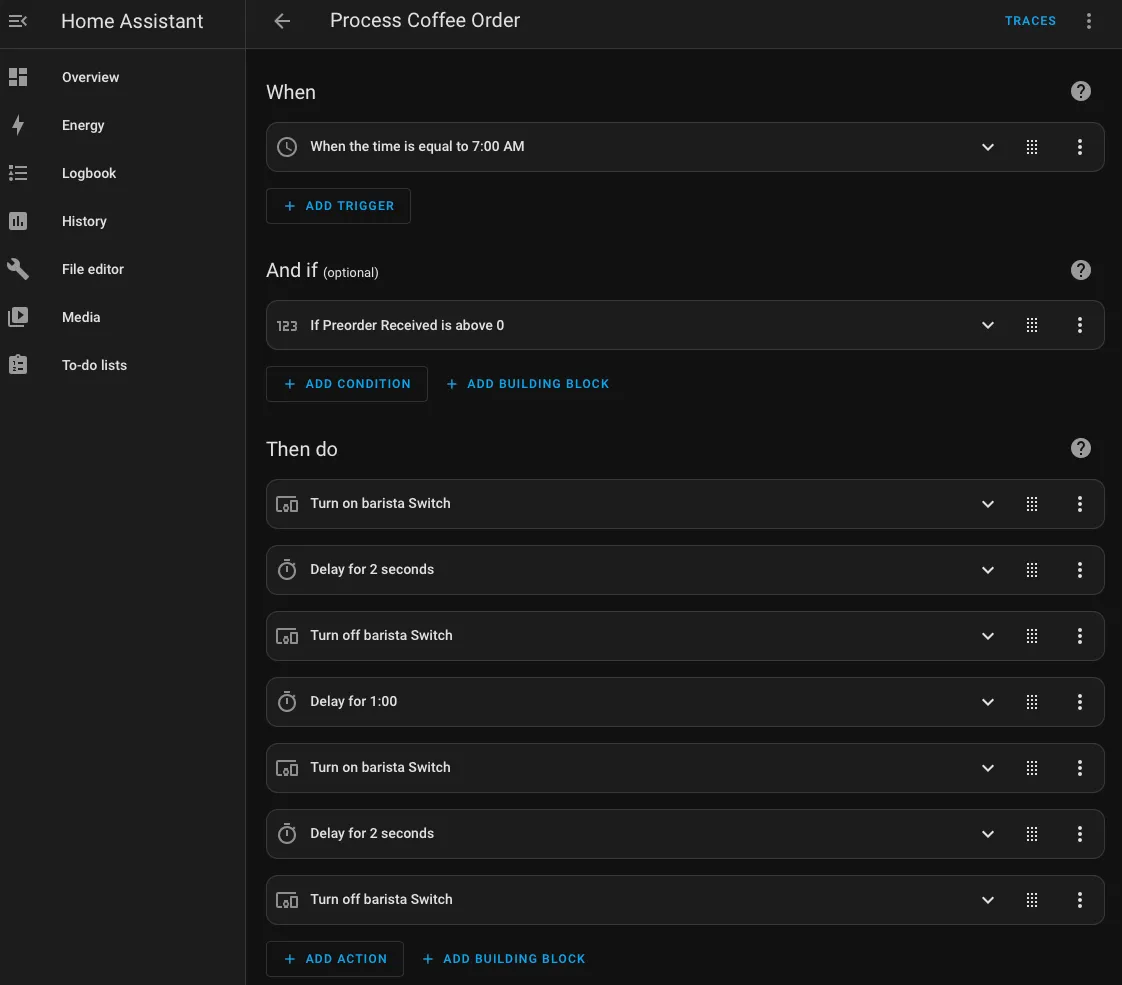The image size is (1122, 985).
Task: Open the three-dot menu for Preorder Received condition
Action: [1080, 325]
